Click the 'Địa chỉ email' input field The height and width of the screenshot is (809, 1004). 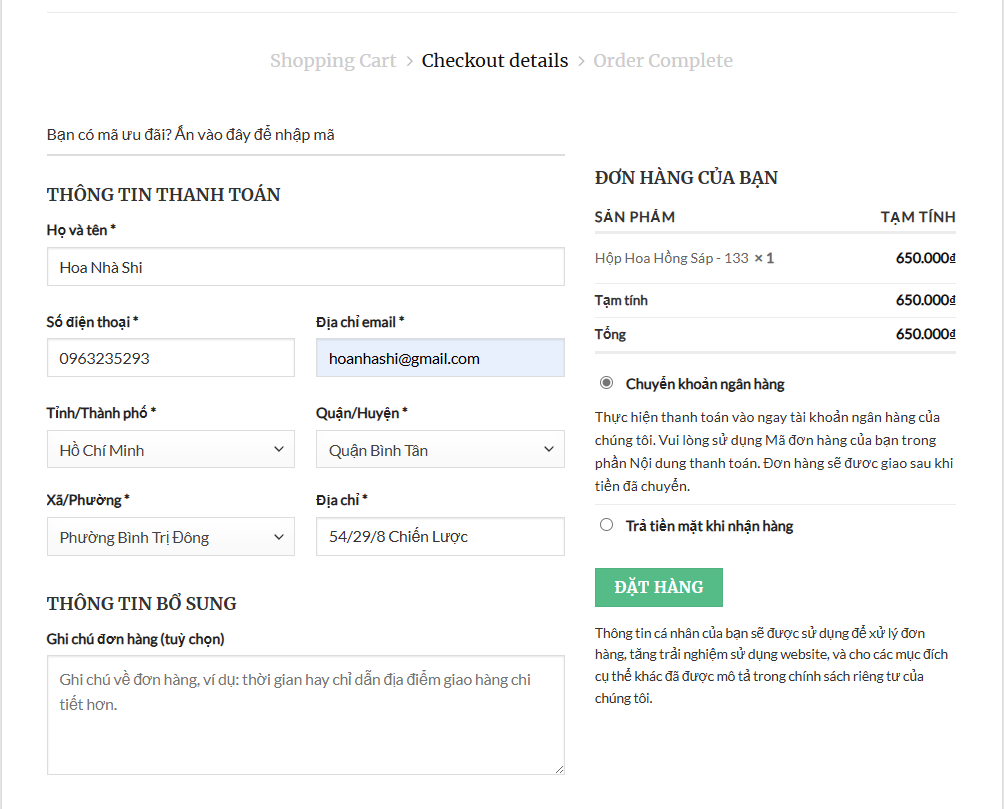[439, 358]
